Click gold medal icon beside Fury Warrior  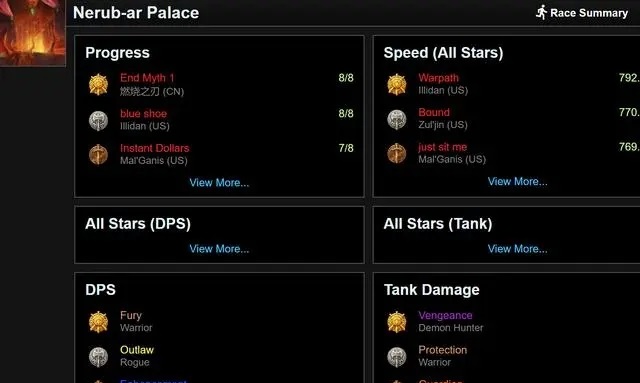tap(98, 322)
